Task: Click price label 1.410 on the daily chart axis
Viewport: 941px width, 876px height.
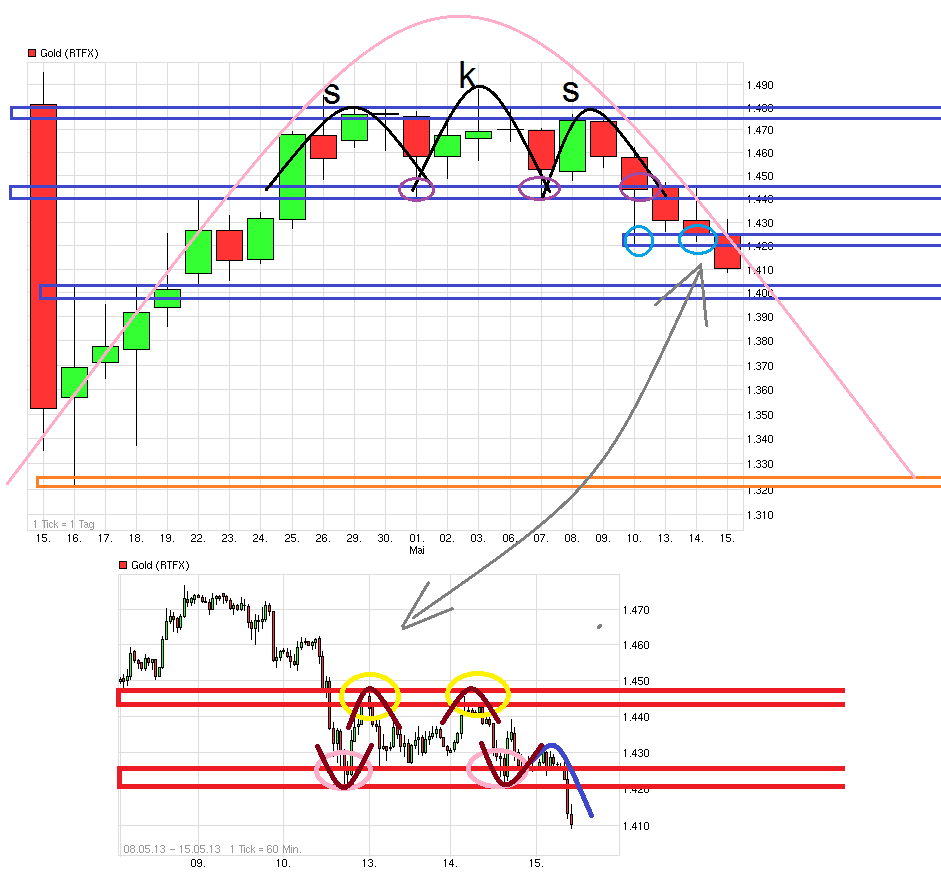Action: pos(760,270)
